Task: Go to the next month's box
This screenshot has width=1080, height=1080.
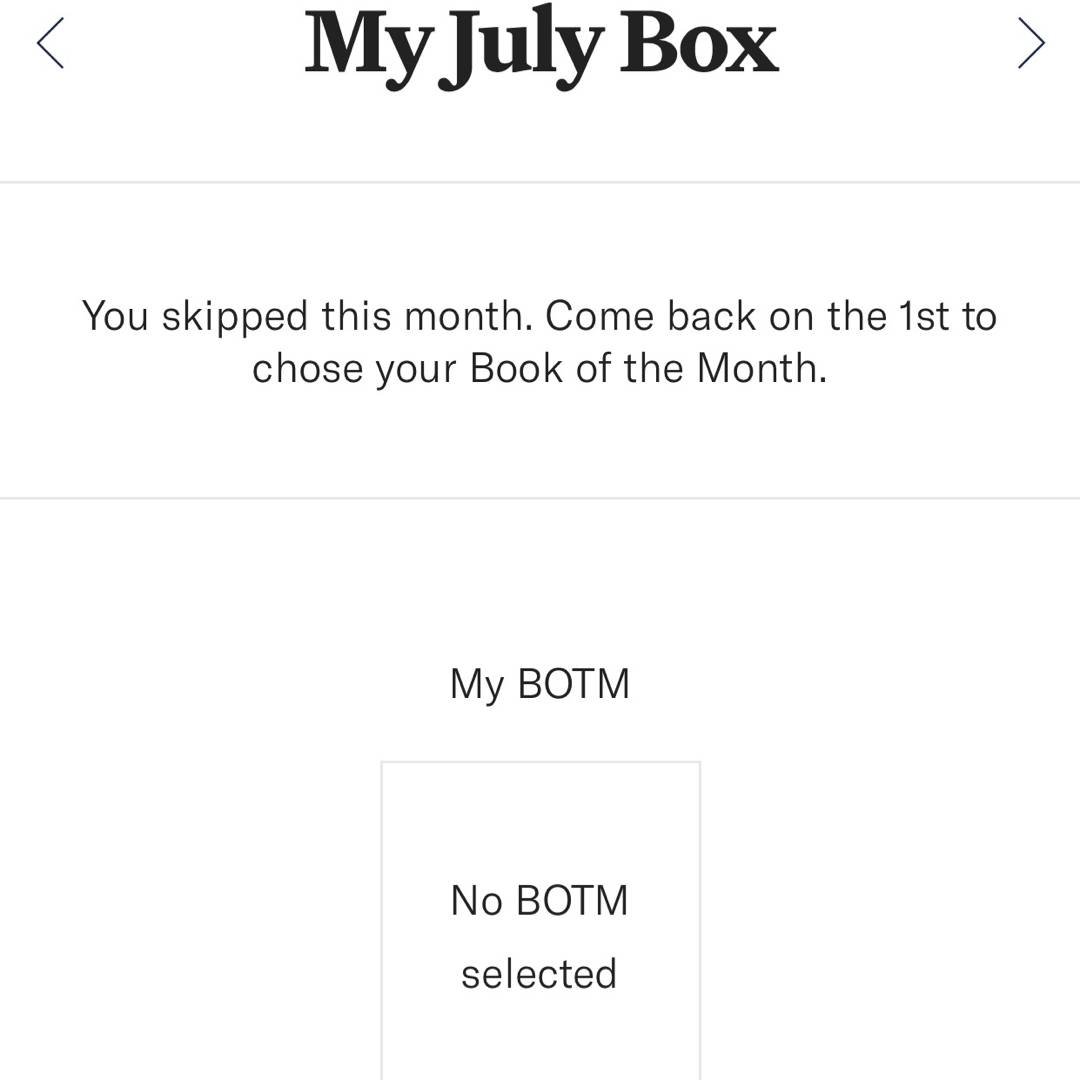Action: pos(1031,43)
